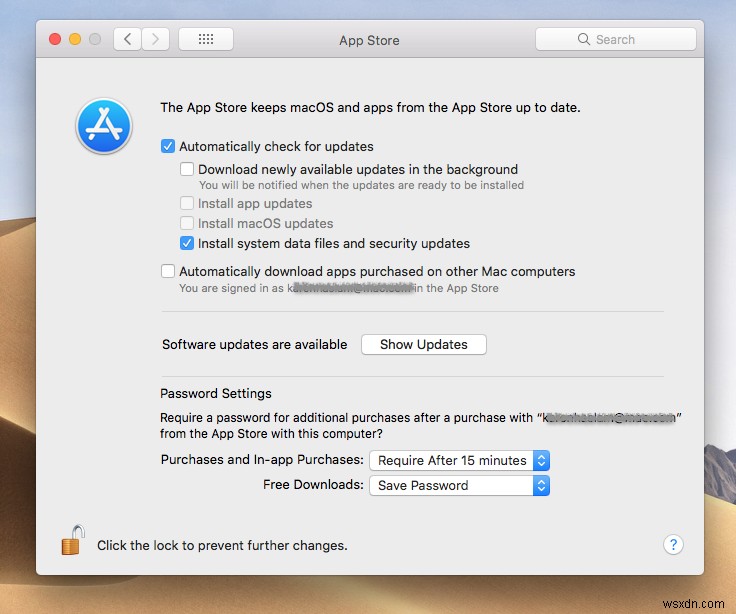
Task: Click the back navigation arrow
Action: pos(127,39)
